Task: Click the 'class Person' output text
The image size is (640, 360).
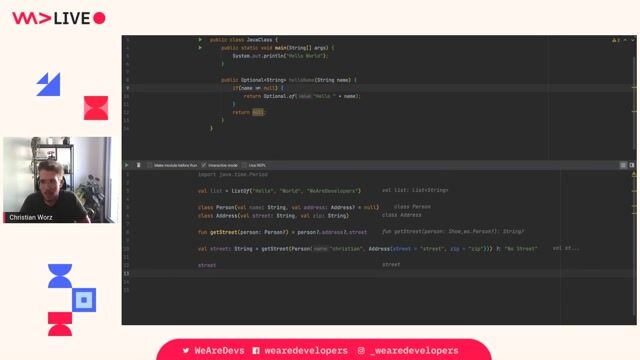Action: coord(412,207)
